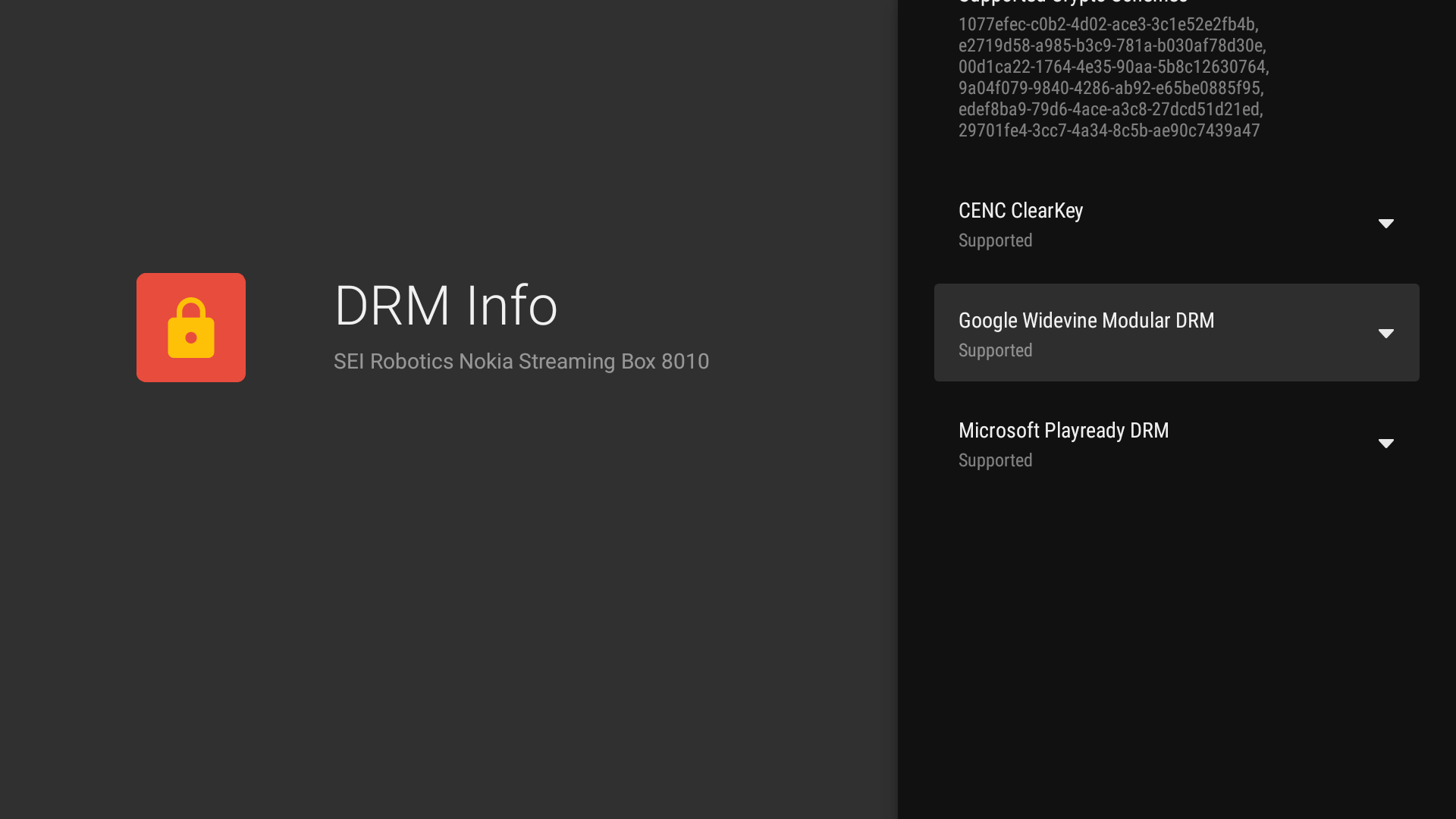Click UUID 9a04f079-9840-4286-ab92-e65be0885f95
This screenshot has width=1456, height=819.
click(x=1109, y=88)
